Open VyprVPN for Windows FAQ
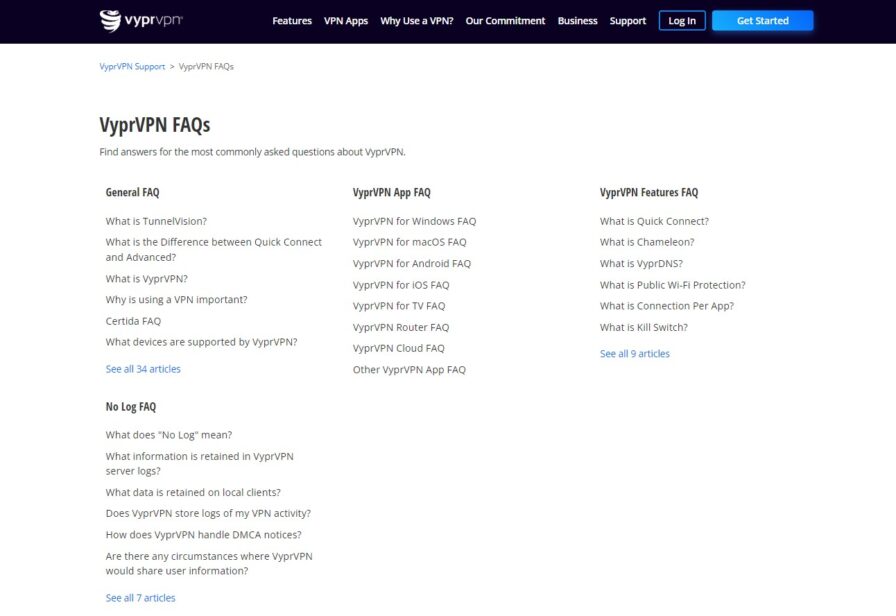The width and height of the screenshot is (896, 616). [414, 221]
